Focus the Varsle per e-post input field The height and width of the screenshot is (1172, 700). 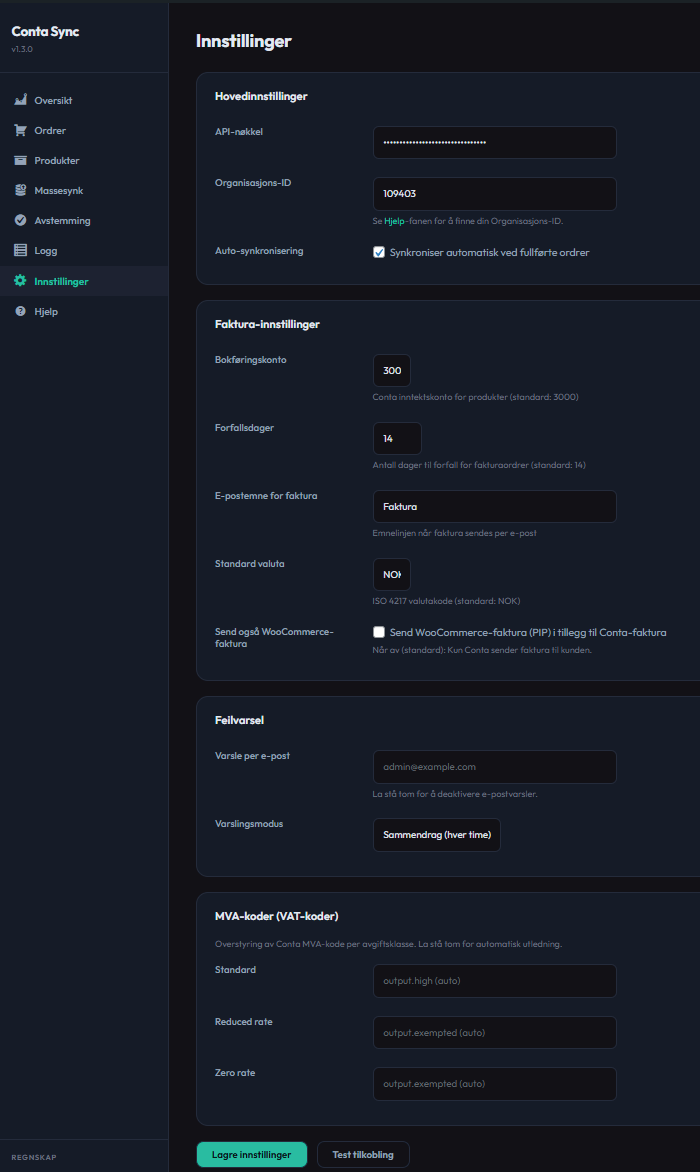point(494,767)
